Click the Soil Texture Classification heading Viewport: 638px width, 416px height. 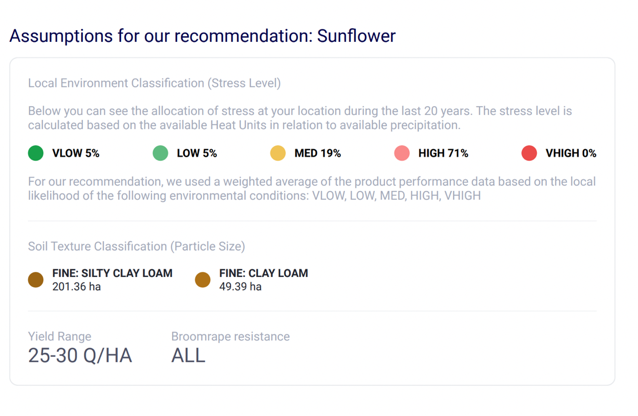(136, 246)
